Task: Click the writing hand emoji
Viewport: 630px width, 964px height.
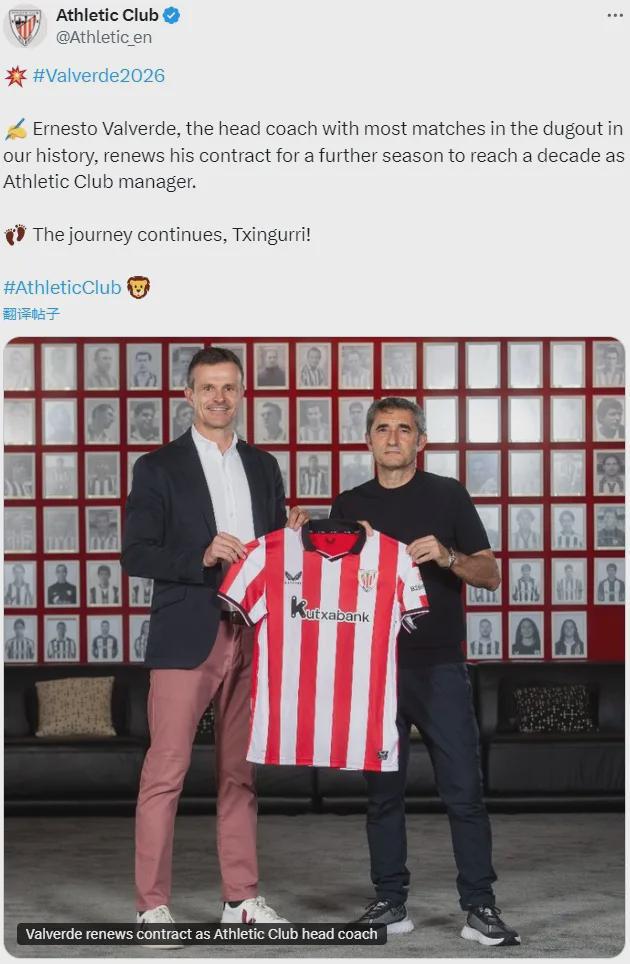Action: click(x=16, y=129)
